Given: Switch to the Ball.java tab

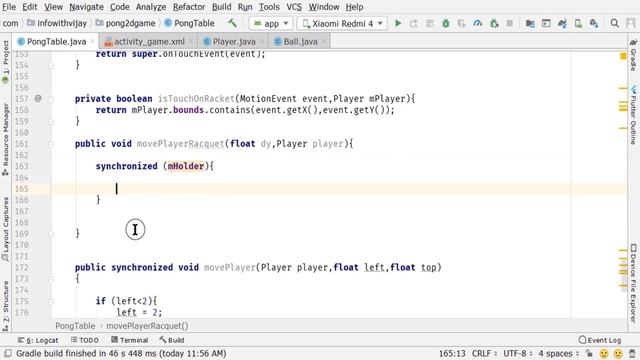Looking at the screenshot, I should [300, 42].
